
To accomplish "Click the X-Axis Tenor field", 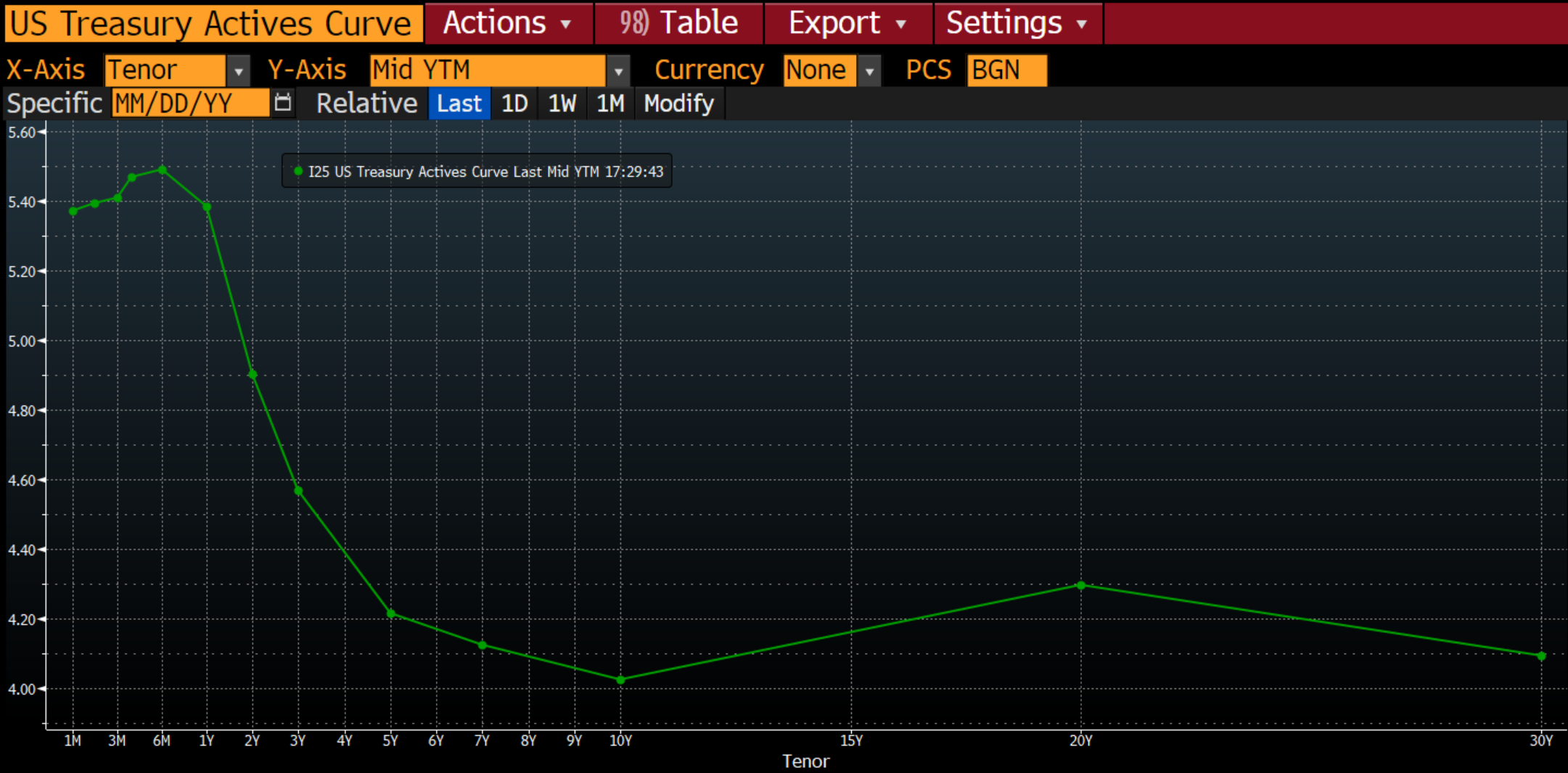I will tap(165, 71).
